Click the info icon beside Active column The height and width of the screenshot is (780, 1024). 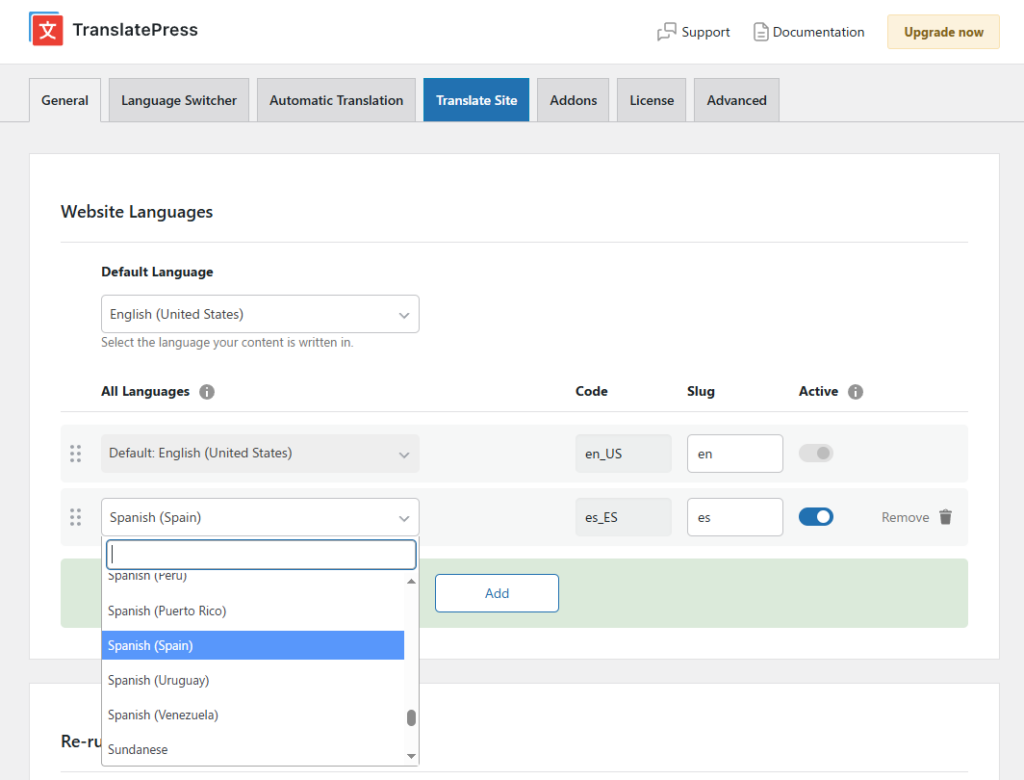[855, 391]
